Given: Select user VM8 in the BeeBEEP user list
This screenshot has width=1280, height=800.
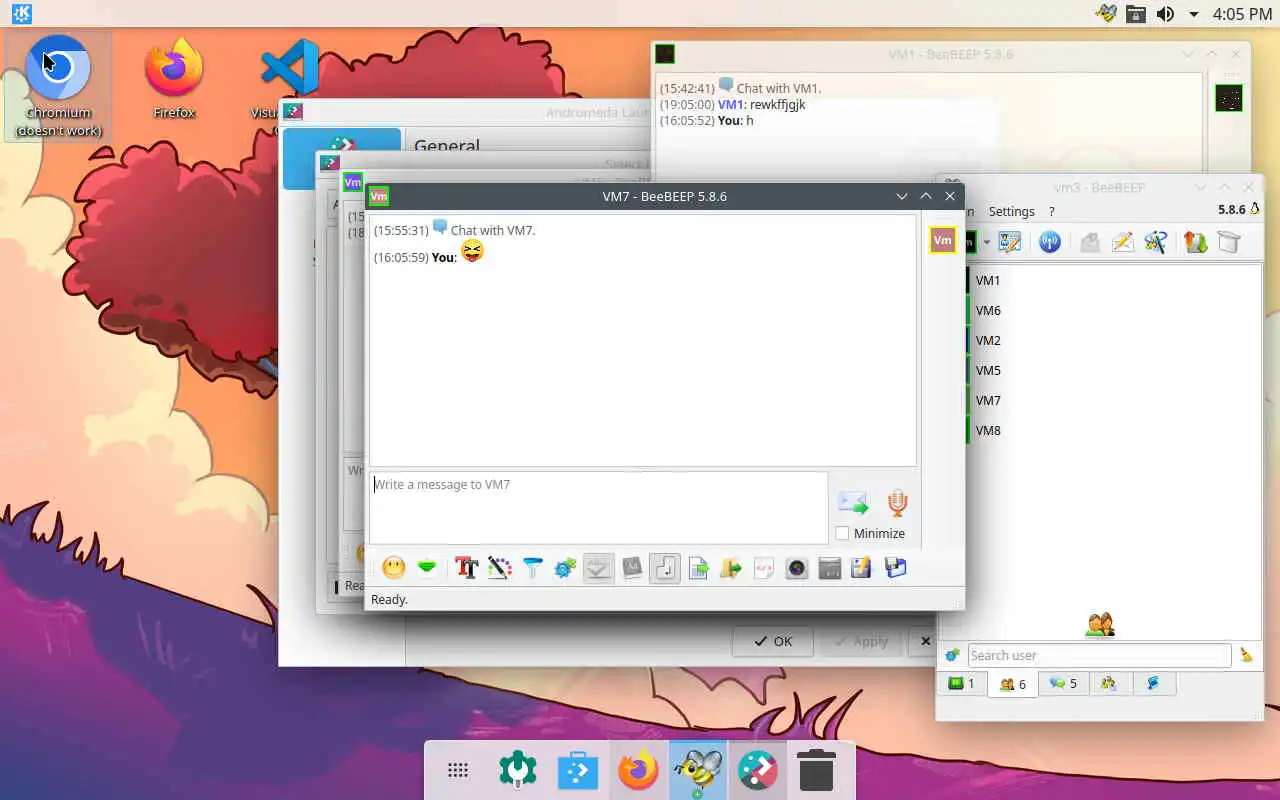Looking at the screenshot, I should click(x=1113, y=430).
